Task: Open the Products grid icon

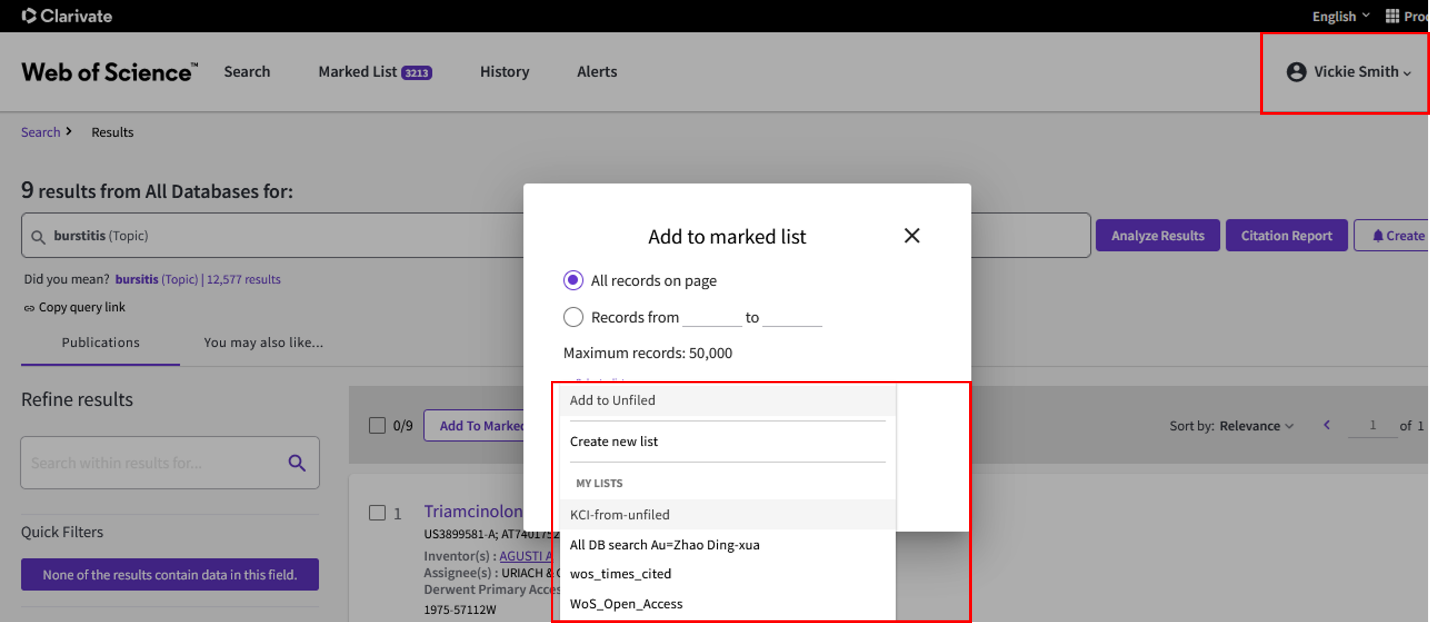Action: tap(1392, 16)
